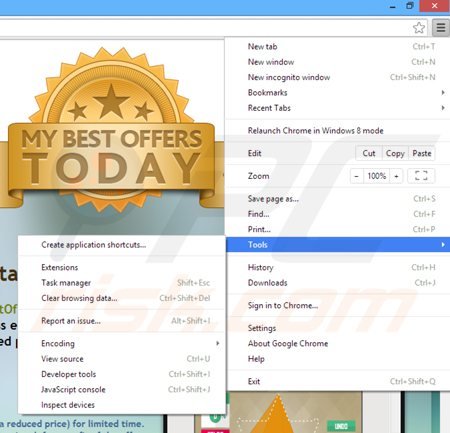Image resolution: width=450 pixels, height=433 pixels.
Task: Open Task manager from Tools submenu
Action: [122, 283]
